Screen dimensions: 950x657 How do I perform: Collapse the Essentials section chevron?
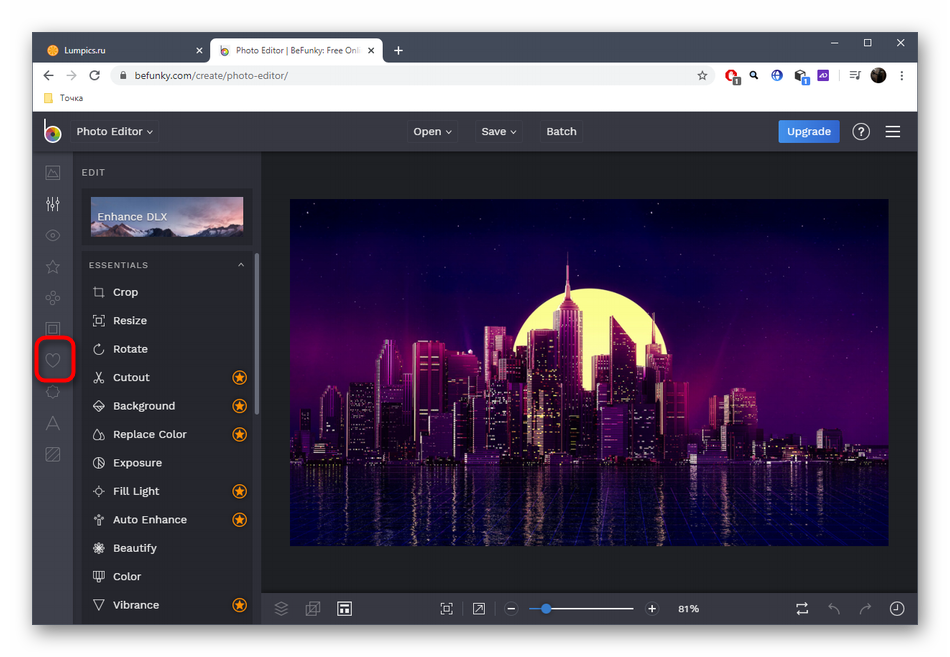point(241,265)
